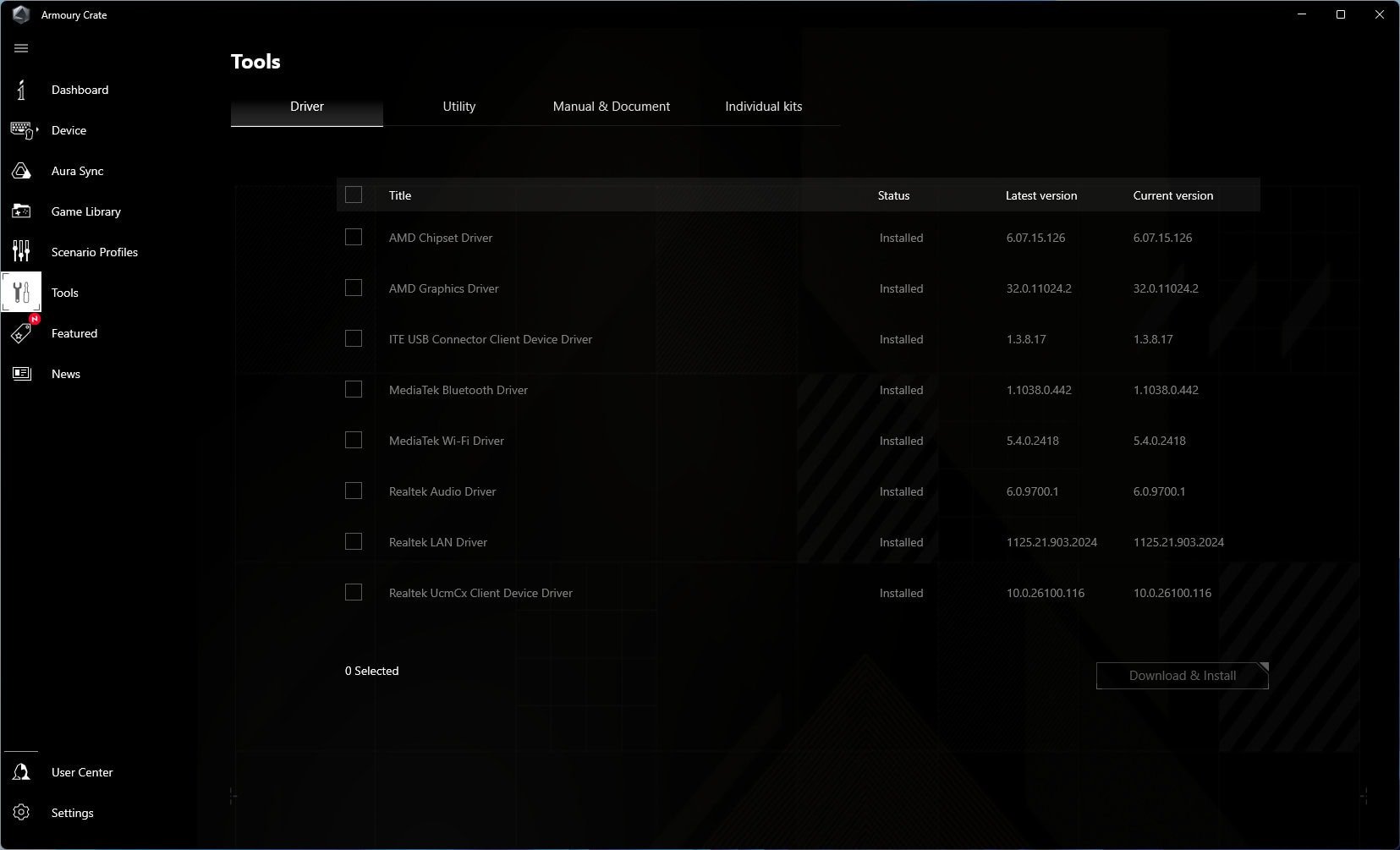Open the Manual & Document tab
The width and height of the screenshot is (1400, 850).
(x=612, y=107)
